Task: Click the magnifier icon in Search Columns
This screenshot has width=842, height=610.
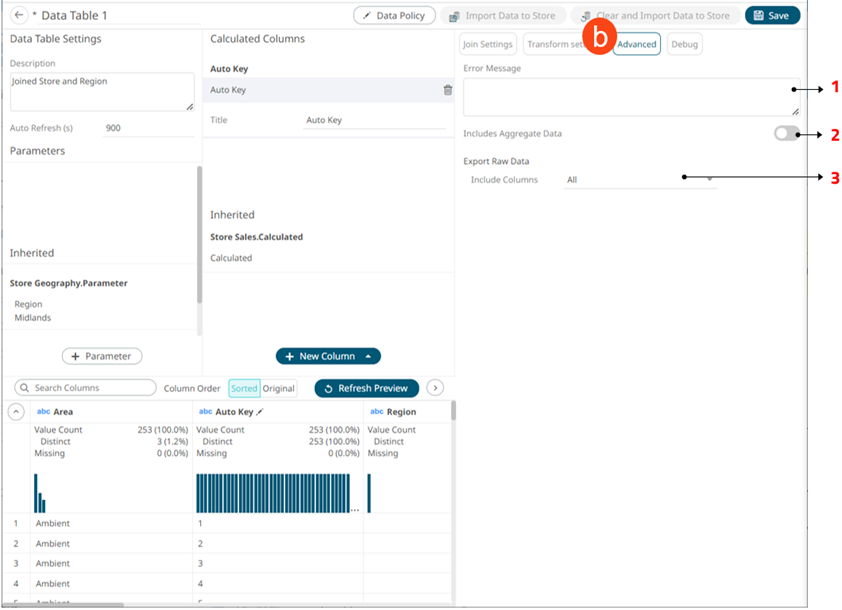Action: (x=24, y=388)
